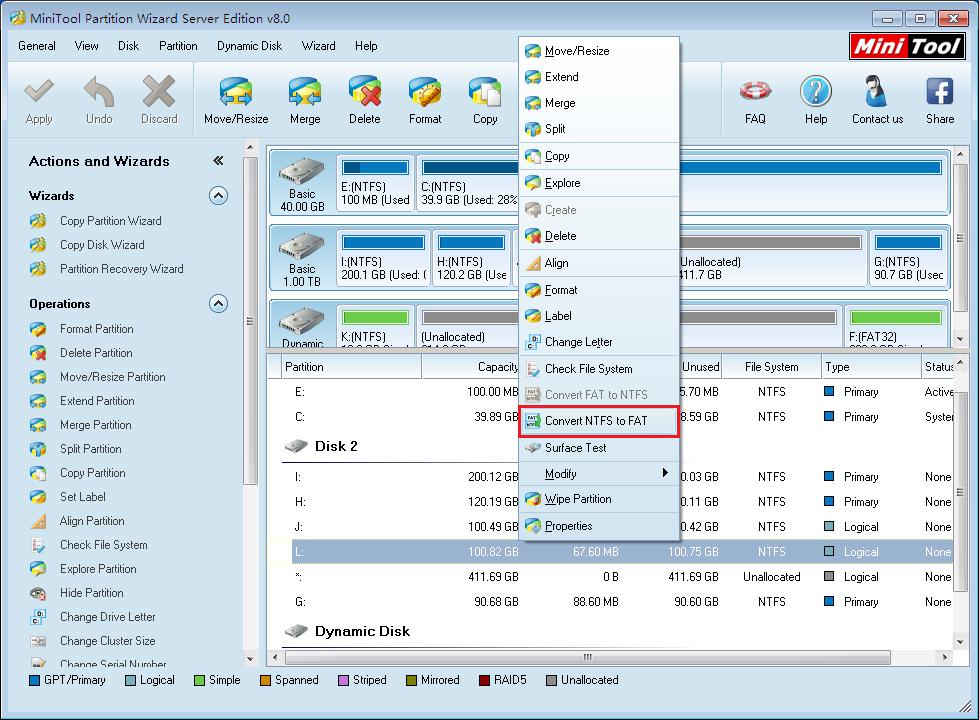Collapse the Actions and Wizards panel
The width and height of the screenshot is (979, 720).
click(218, 161)
